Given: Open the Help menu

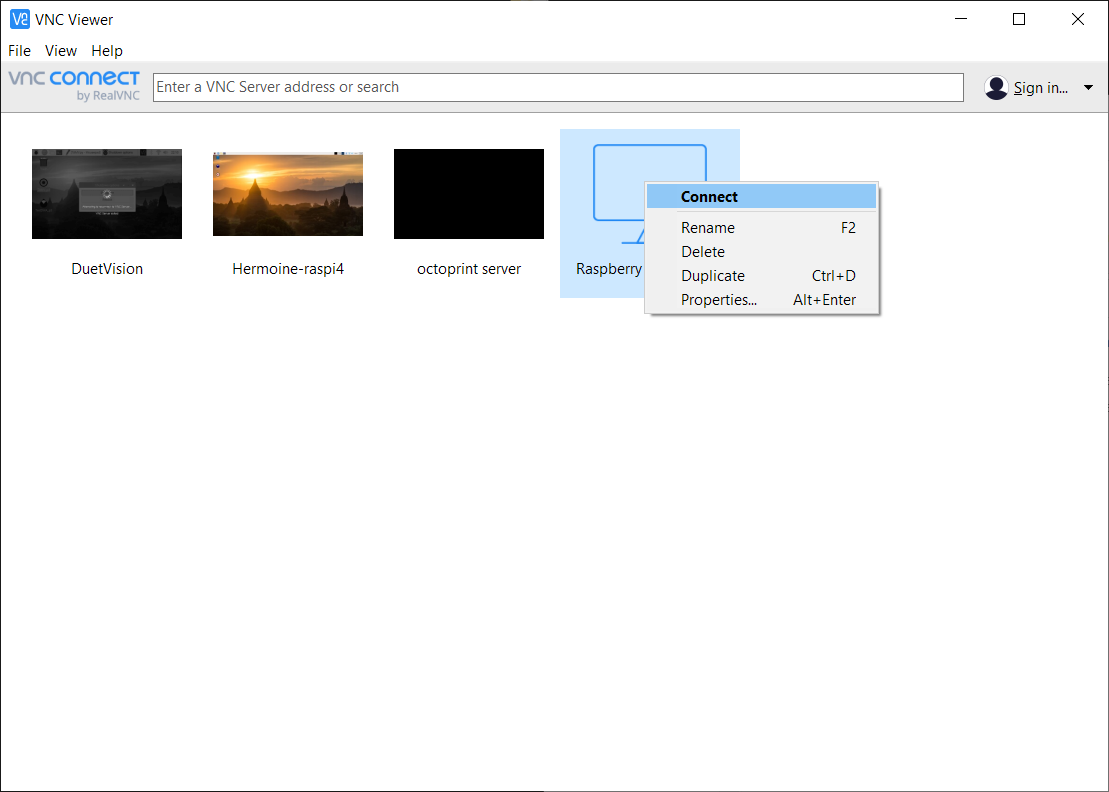Looking at the screenshot, I should pyautogui.click(x=107, y=51).
